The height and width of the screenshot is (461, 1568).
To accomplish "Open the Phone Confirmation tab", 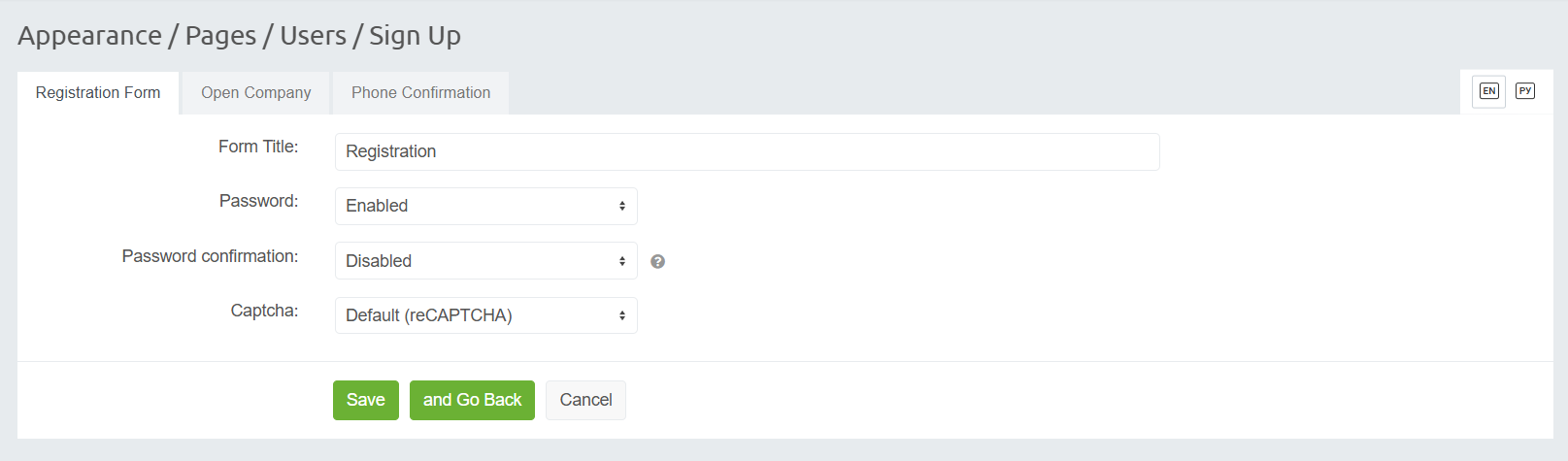I will 420,93.
